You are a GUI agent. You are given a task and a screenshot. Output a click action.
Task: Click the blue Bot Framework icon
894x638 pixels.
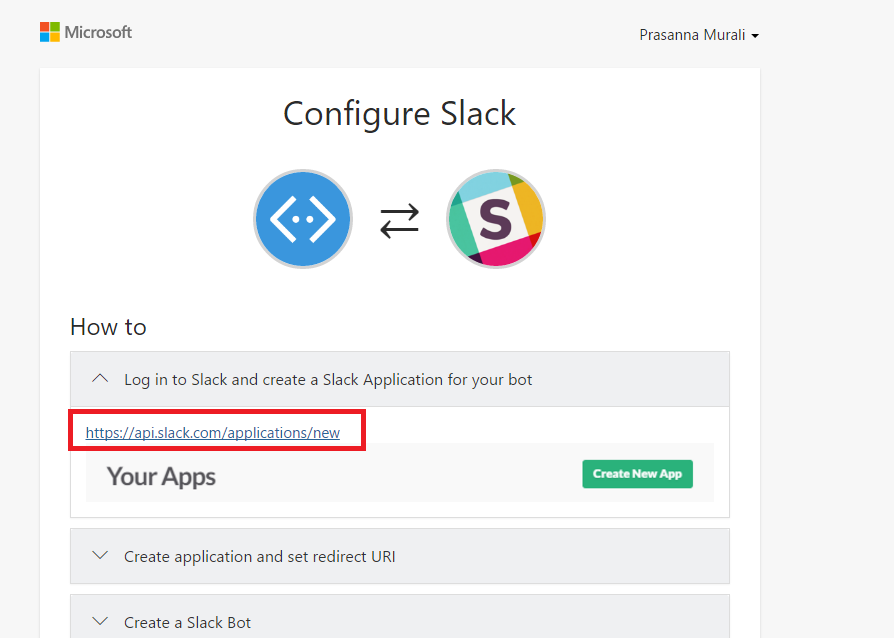coord(303,219)
